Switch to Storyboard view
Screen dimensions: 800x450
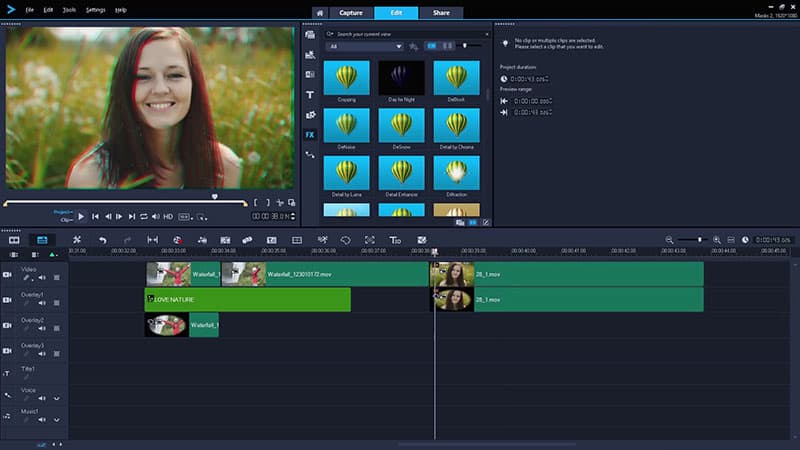(14, 240)
